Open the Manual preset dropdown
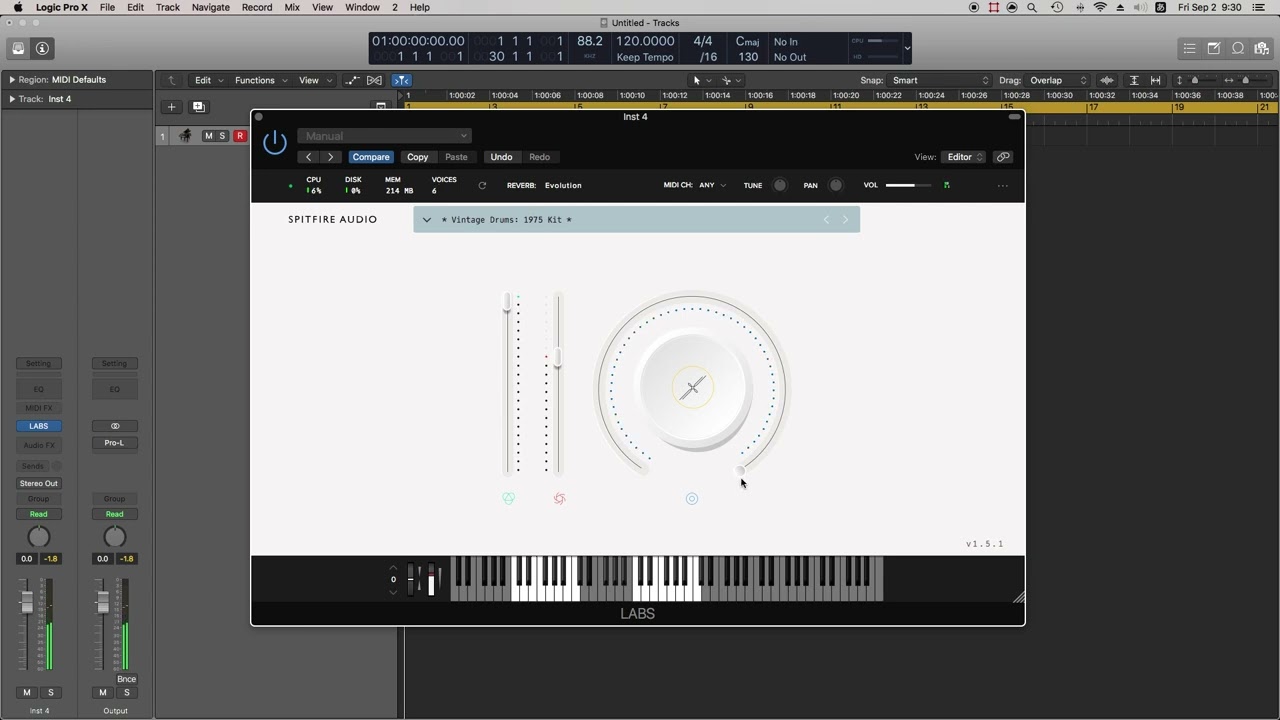The width and height of the screenshot is (1280, 720). 384,136
